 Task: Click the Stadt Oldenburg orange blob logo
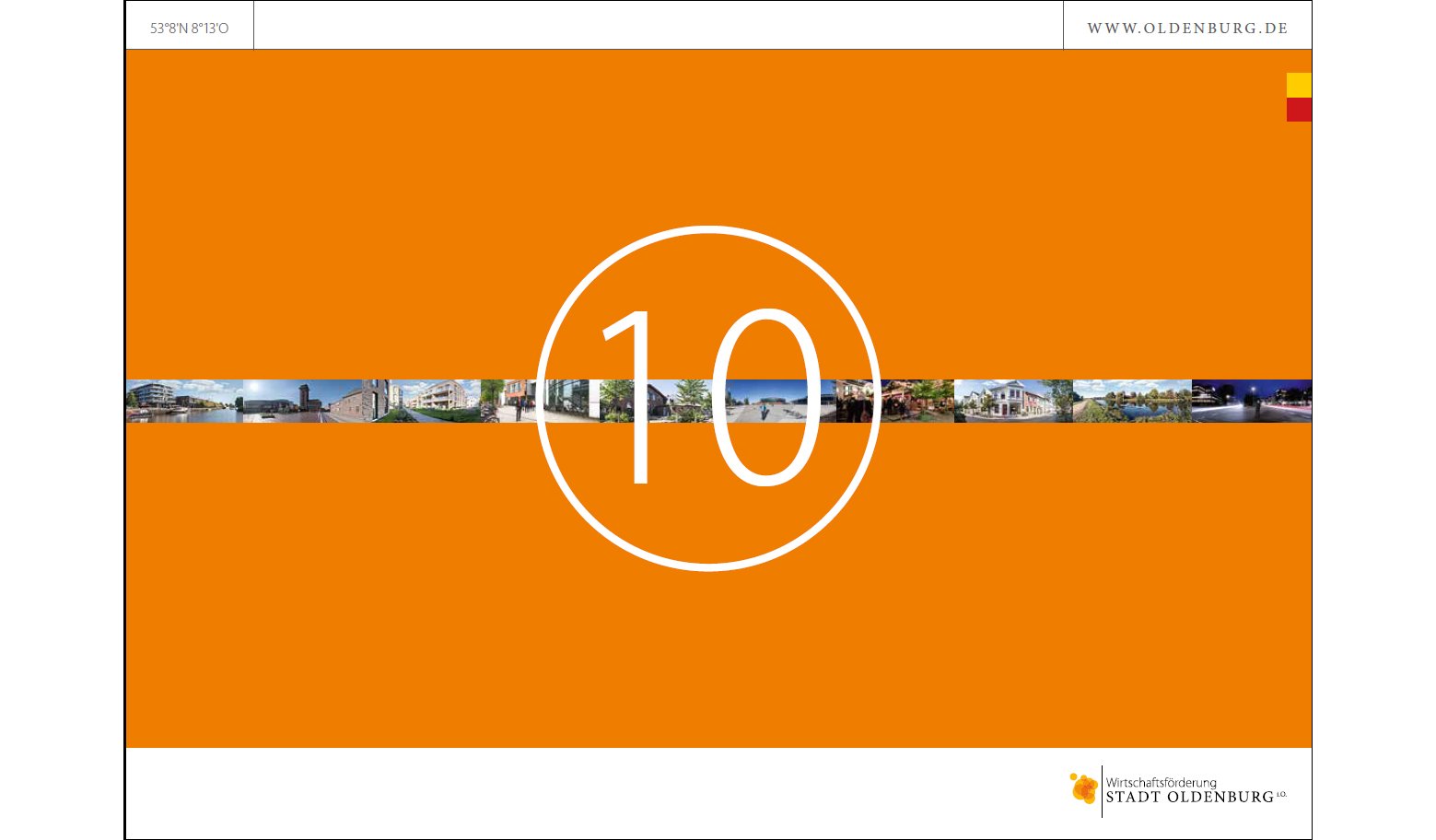1084,789
